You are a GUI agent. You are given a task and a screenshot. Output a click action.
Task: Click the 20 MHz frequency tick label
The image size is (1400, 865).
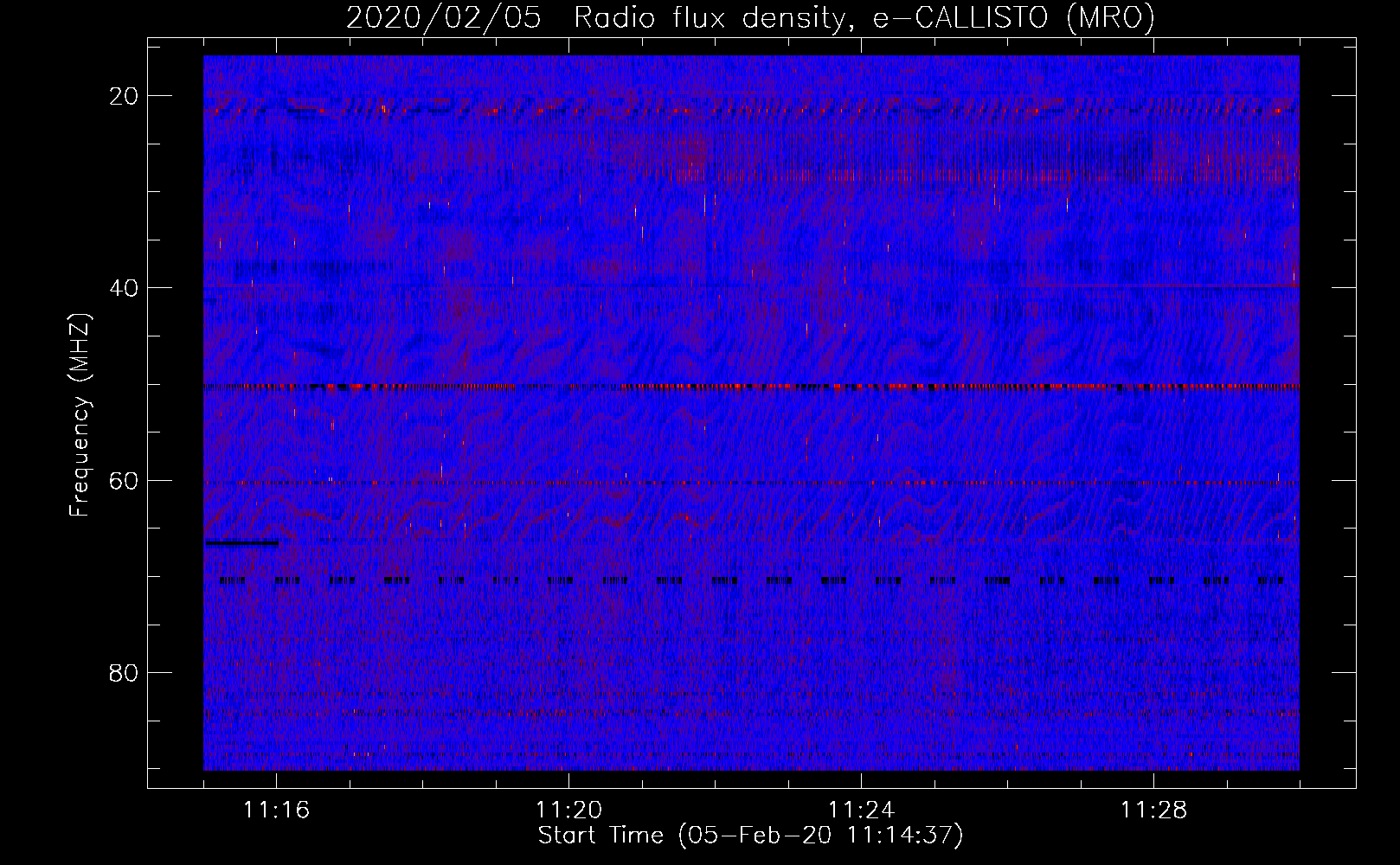[125, 95]
